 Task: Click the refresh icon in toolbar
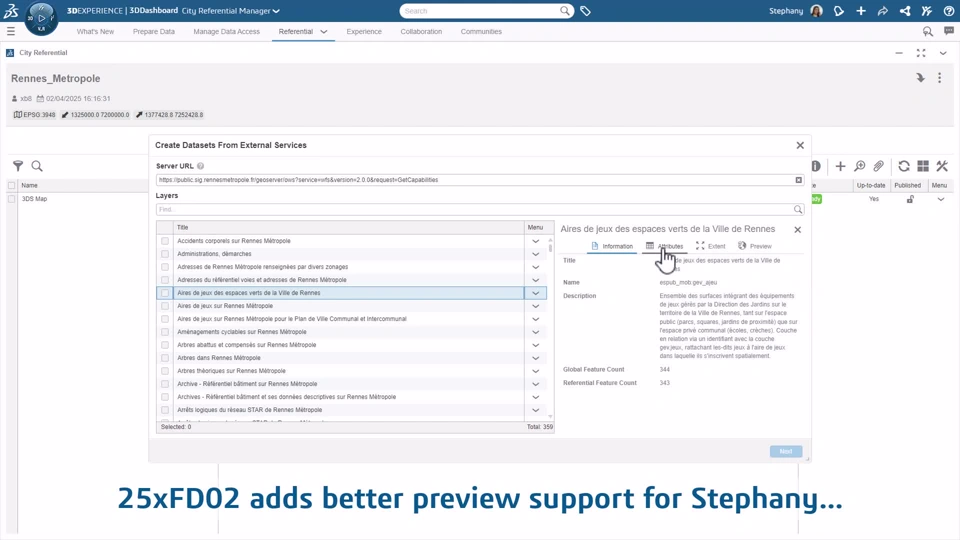pos(904,166)
